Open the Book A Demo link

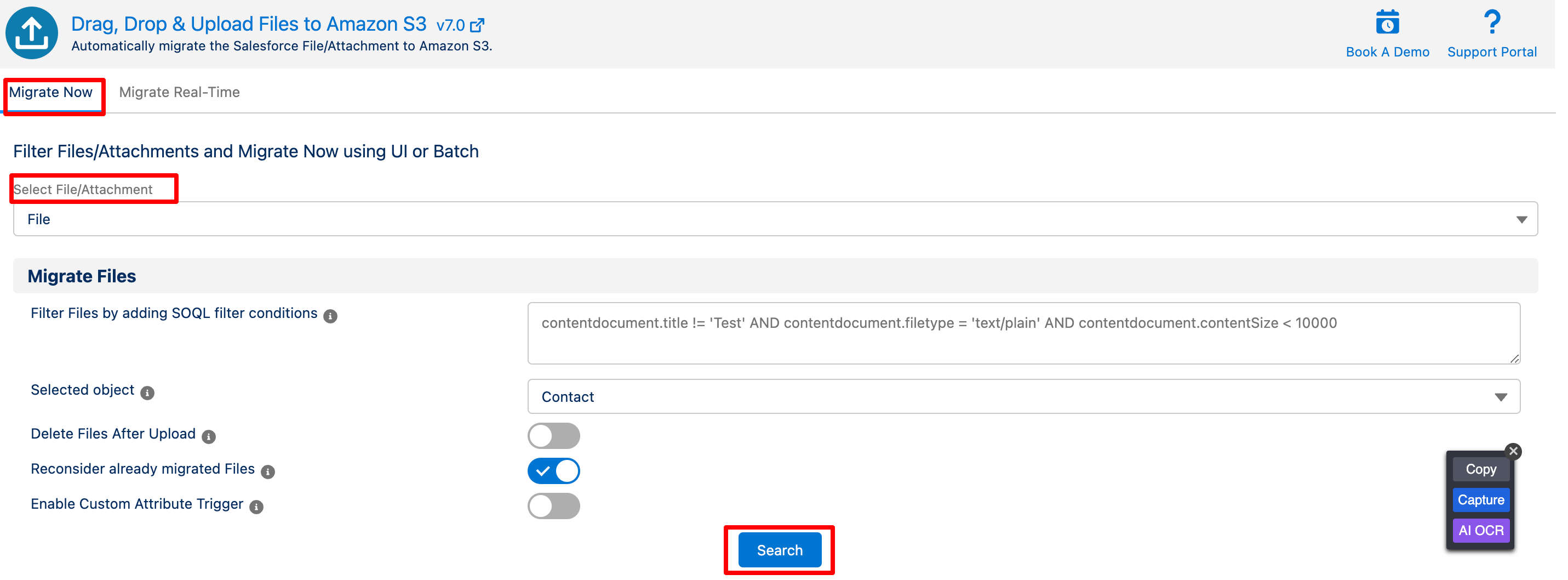[1387, 53]
